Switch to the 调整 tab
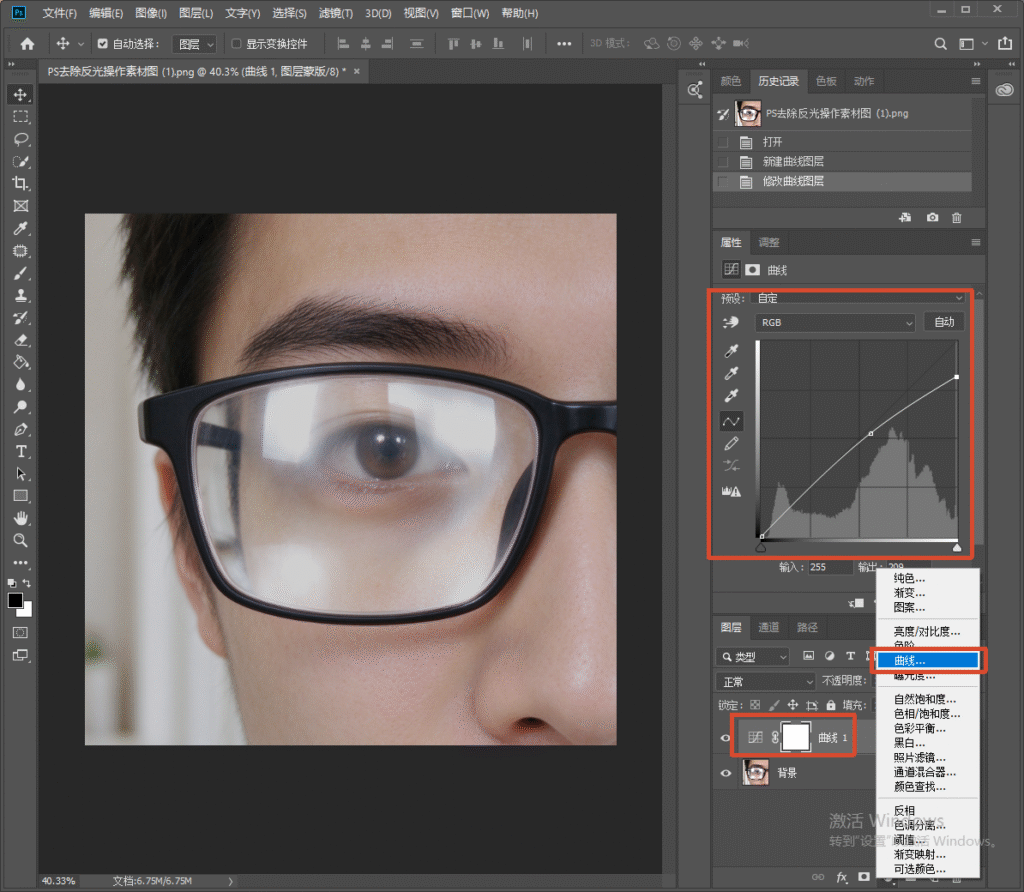 pos(769,242)
